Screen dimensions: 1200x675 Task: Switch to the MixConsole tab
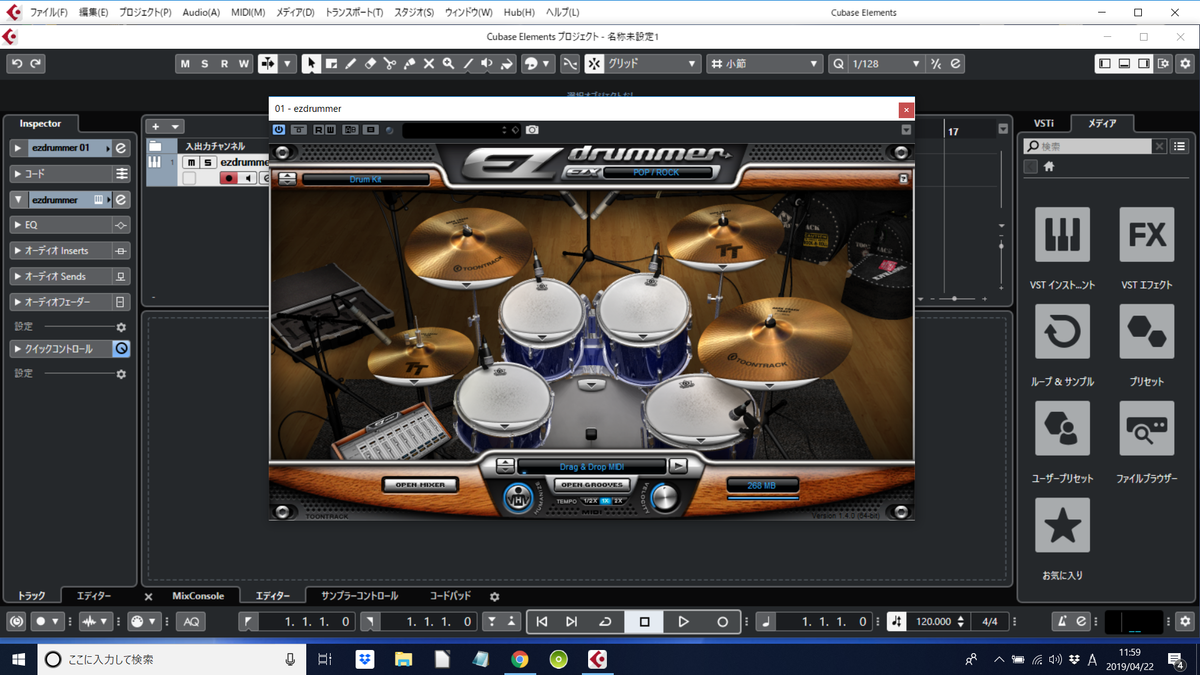(x=198, y=595)
